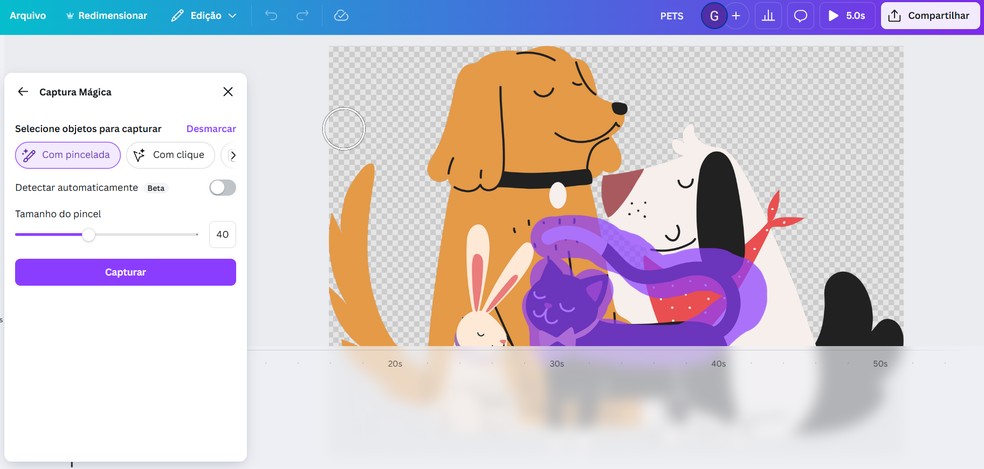Viewport: 984px width, 469px height.
Task: Open Redimensionar with crown icon
Action: click(x=107, y=16)
